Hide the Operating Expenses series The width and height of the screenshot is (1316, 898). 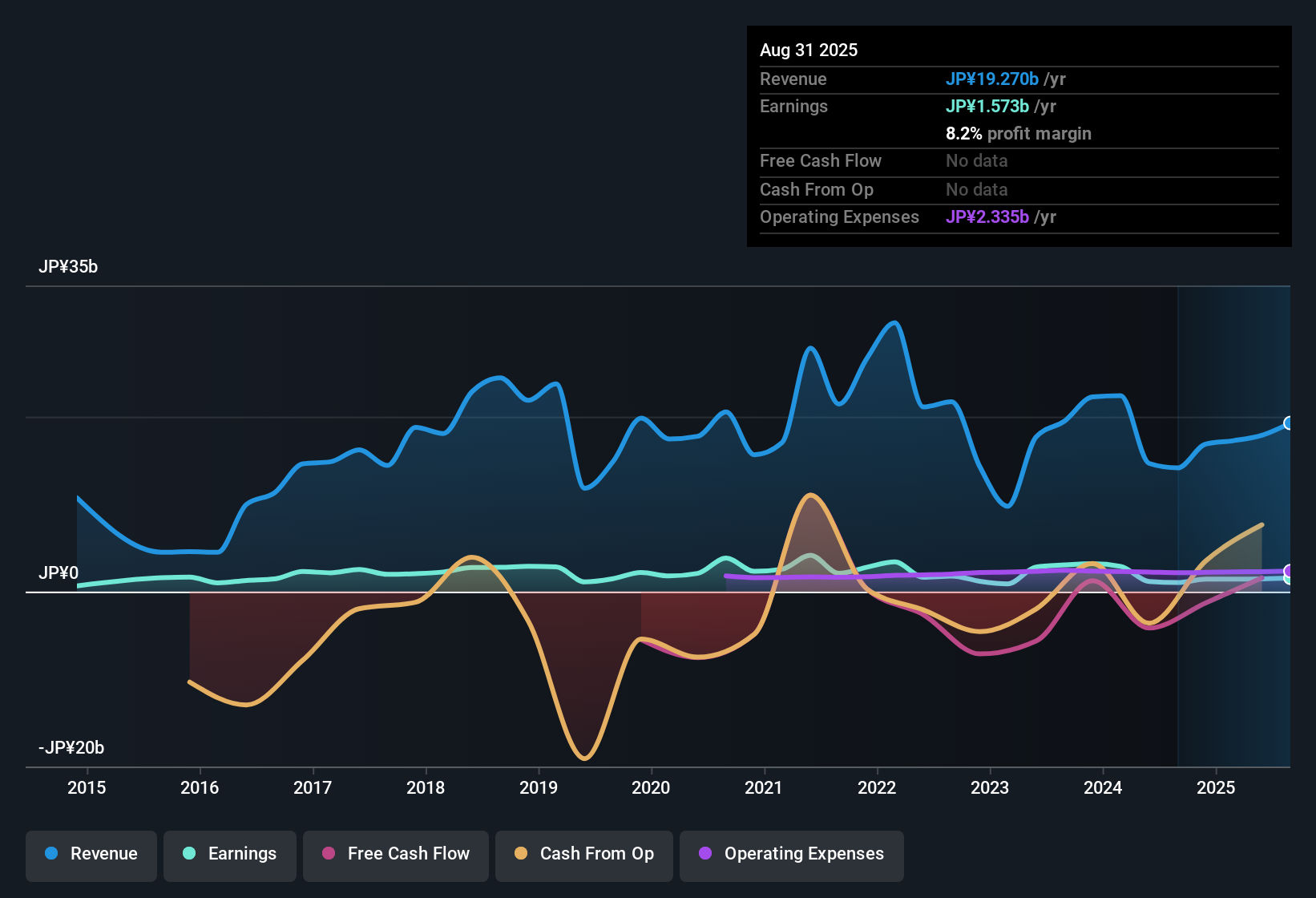792,855
